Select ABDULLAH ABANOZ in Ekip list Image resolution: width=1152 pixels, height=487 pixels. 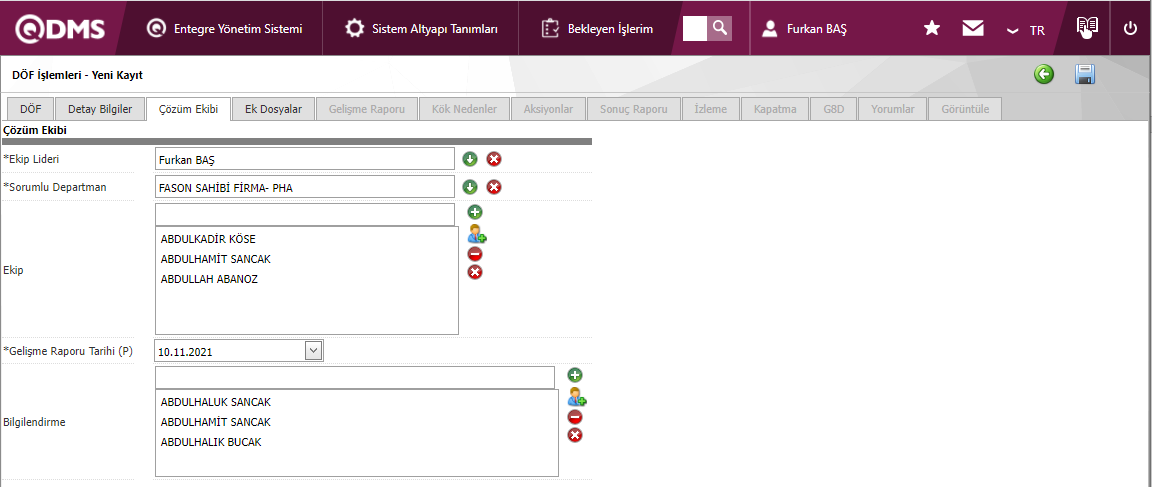pos(209,279)
